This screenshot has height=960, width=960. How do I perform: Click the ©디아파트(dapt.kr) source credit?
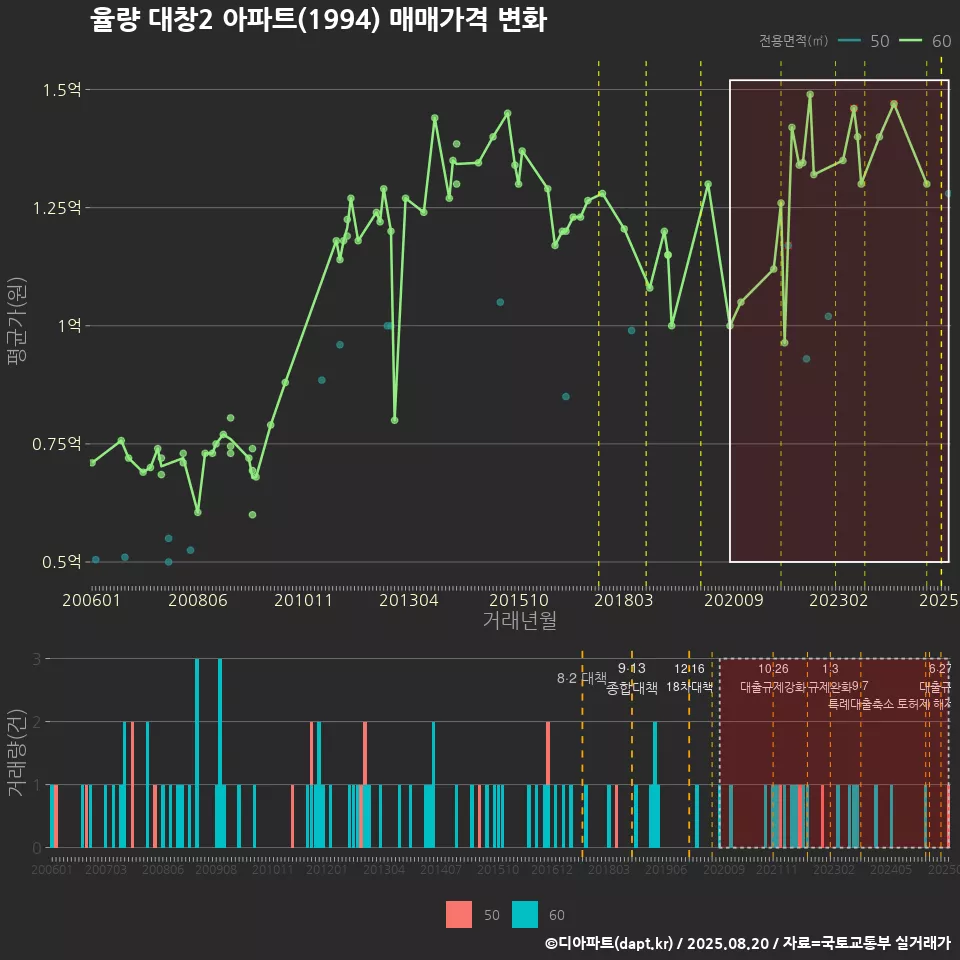(x=609, y=943)
